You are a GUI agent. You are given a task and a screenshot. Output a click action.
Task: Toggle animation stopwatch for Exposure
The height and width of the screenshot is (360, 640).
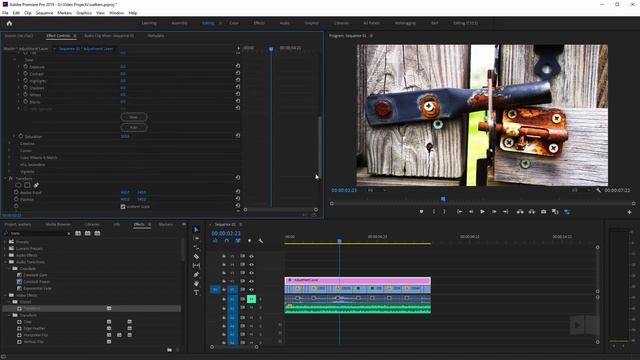pyautogui.click(x=25, y=66)
